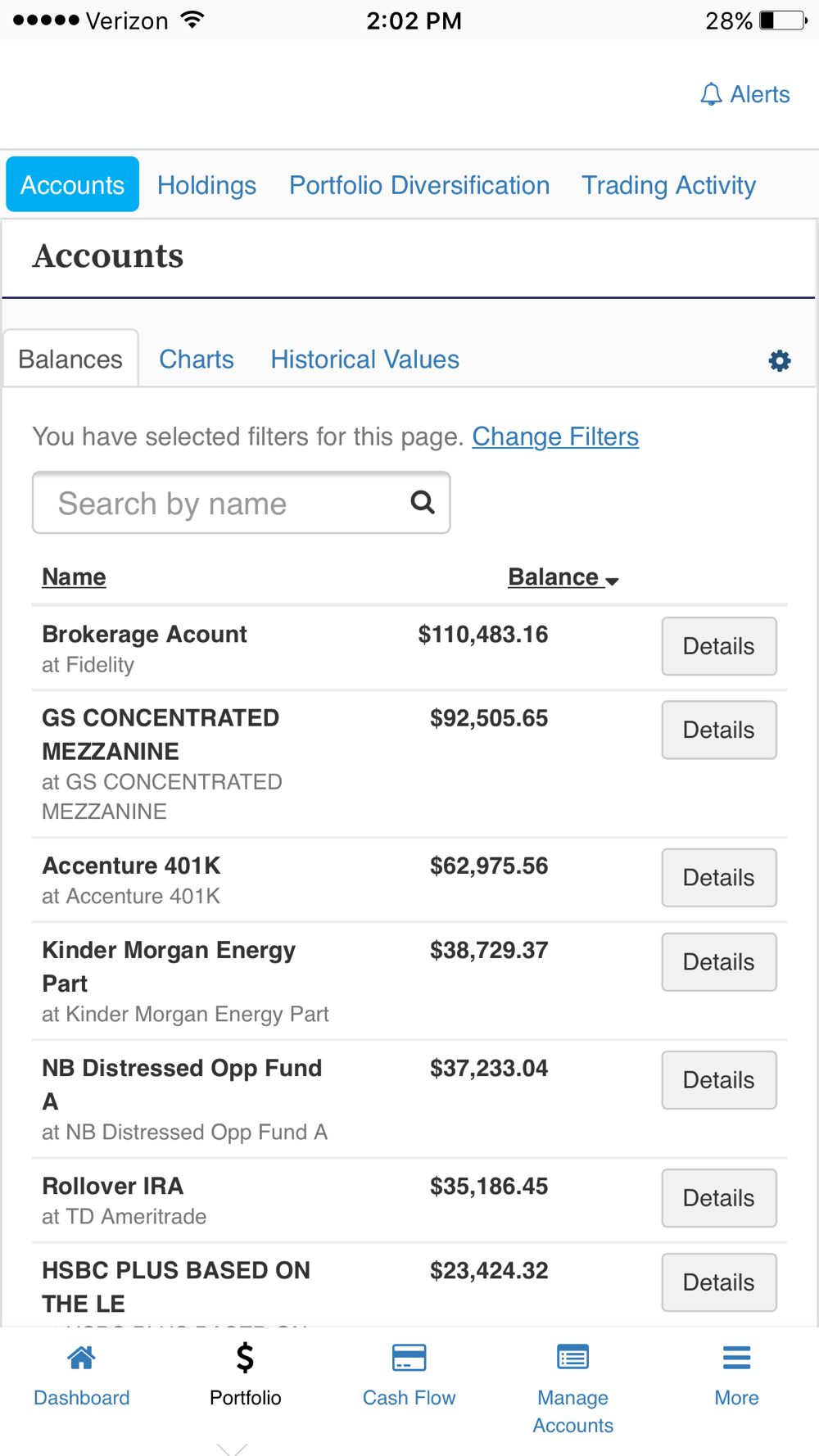Screen dimensions: 819x1456
Task: Select the $37,233.04 balance
Action: tap(489, 1068)
